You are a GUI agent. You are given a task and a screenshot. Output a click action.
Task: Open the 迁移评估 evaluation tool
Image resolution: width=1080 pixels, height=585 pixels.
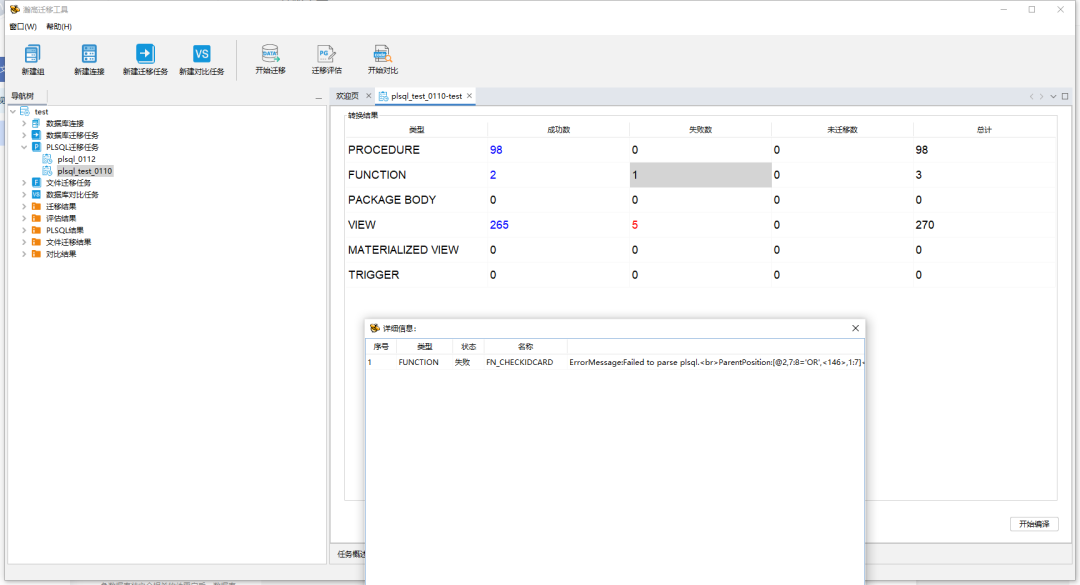tap(326, 55)
